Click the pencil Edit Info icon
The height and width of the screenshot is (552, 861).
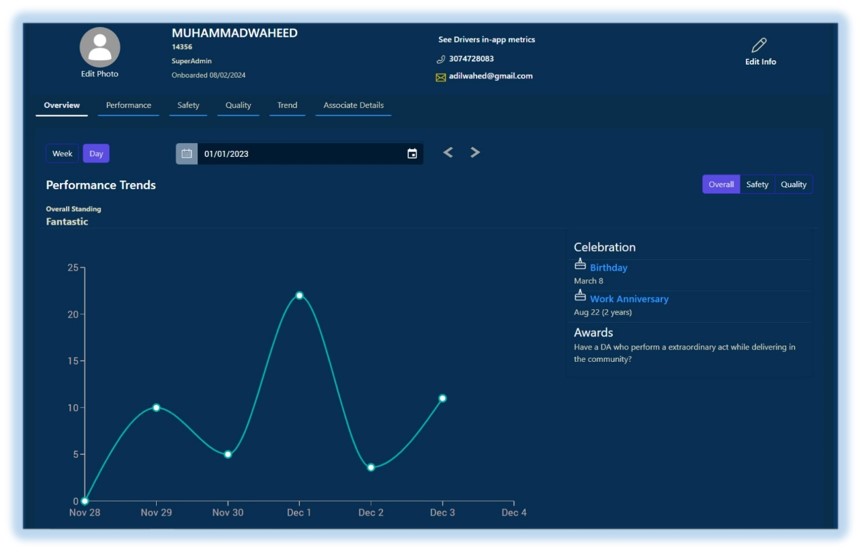(x=759, y=45)
